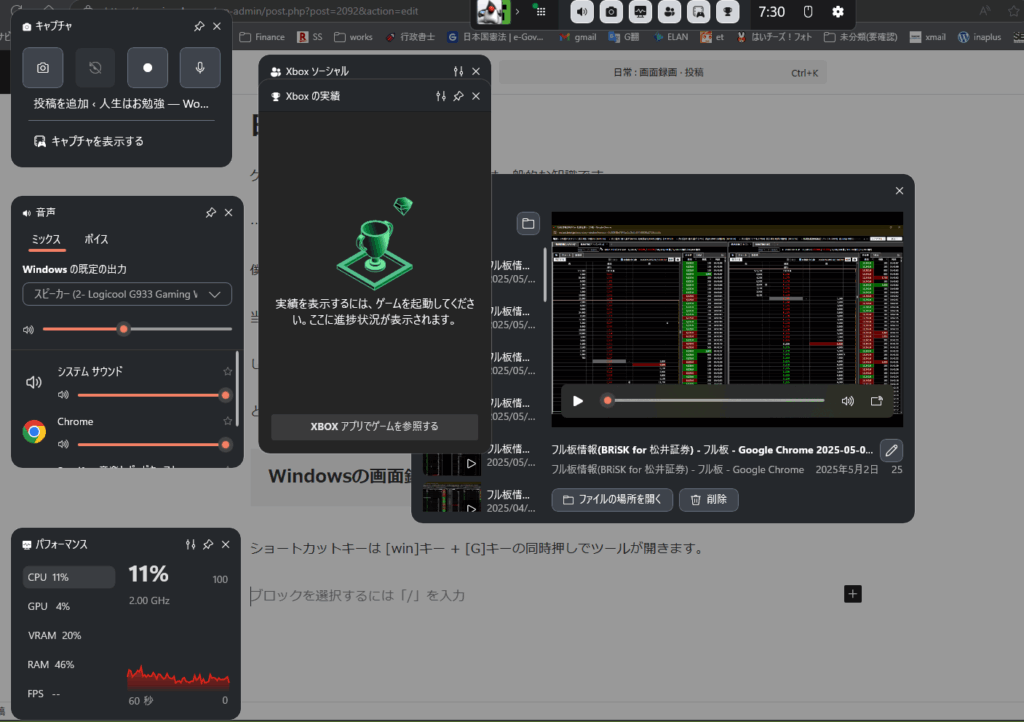The image size is (1024, 722).
Task: Click XBOX アプリでゲームを参照する button
Action: pyautogui.click(x=375, y=426)
